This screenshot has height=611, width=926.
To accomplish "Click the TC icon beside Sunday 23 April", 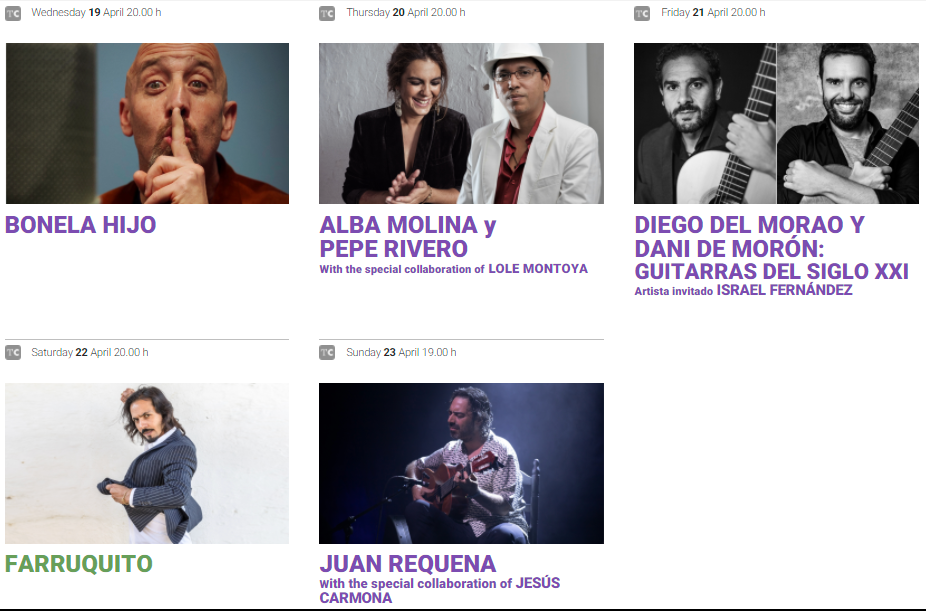I will (327, 352).
